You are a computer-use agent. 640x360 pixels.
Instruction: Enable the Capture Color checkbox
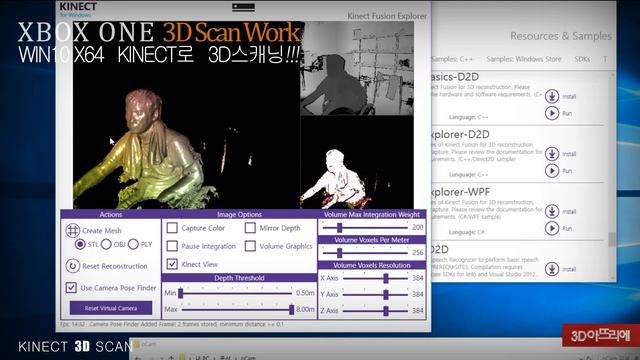click(x=172, y=228)
